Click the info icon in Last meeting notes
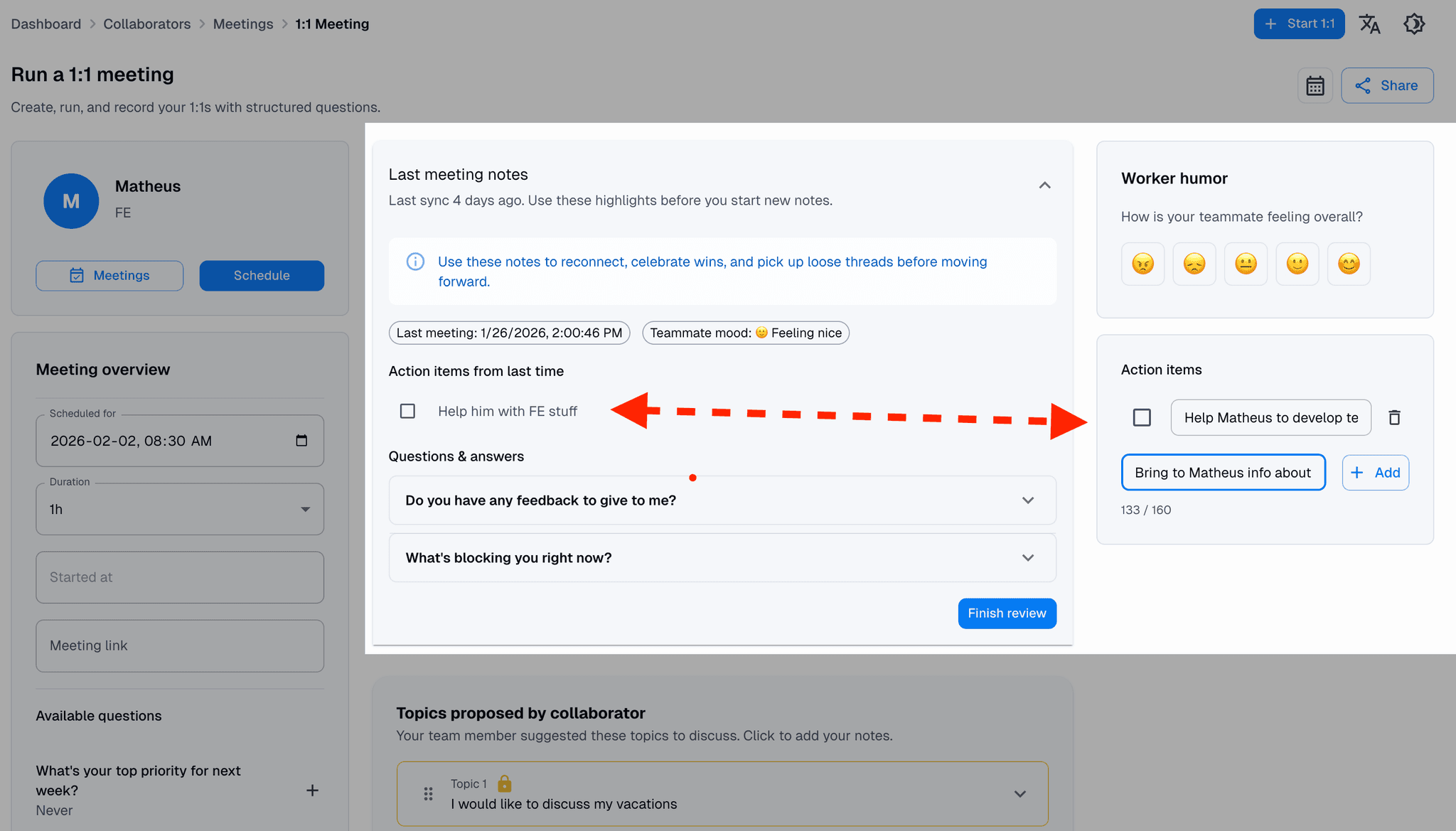The image size is (1456, 831). [x=415, y=262]
